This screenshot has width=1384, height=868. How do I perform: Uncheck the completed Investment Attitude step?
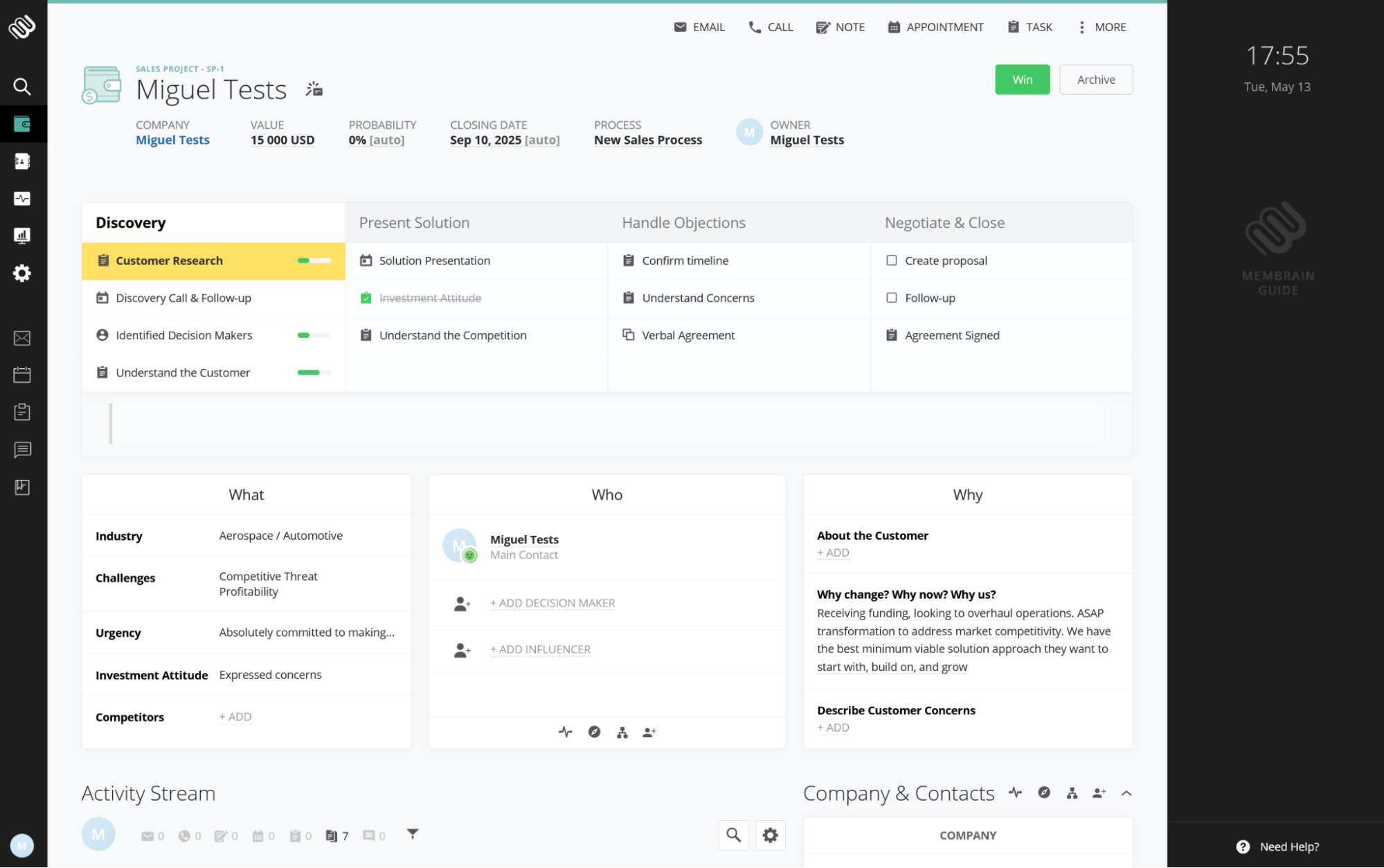coord(365,298)
